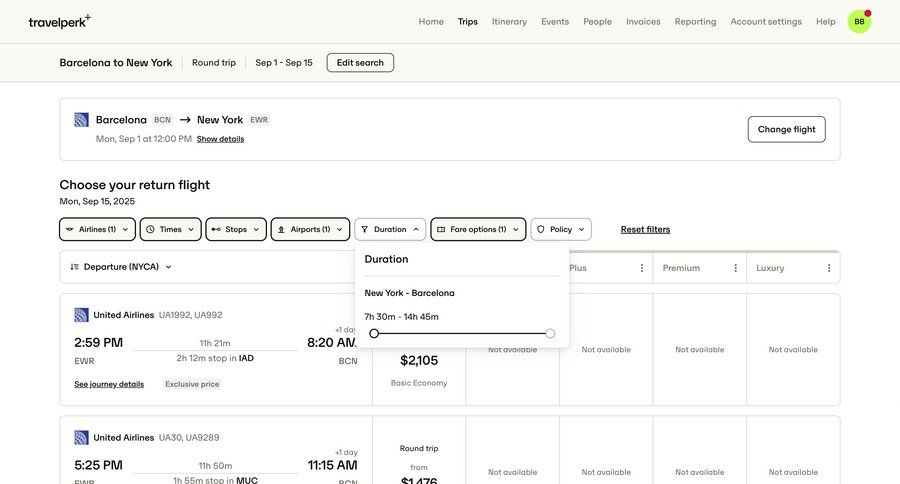Open the Luxury column three-dot menu
Image resolution: width=900 pixels, height=484 pixels.
(x=828, y=268)
